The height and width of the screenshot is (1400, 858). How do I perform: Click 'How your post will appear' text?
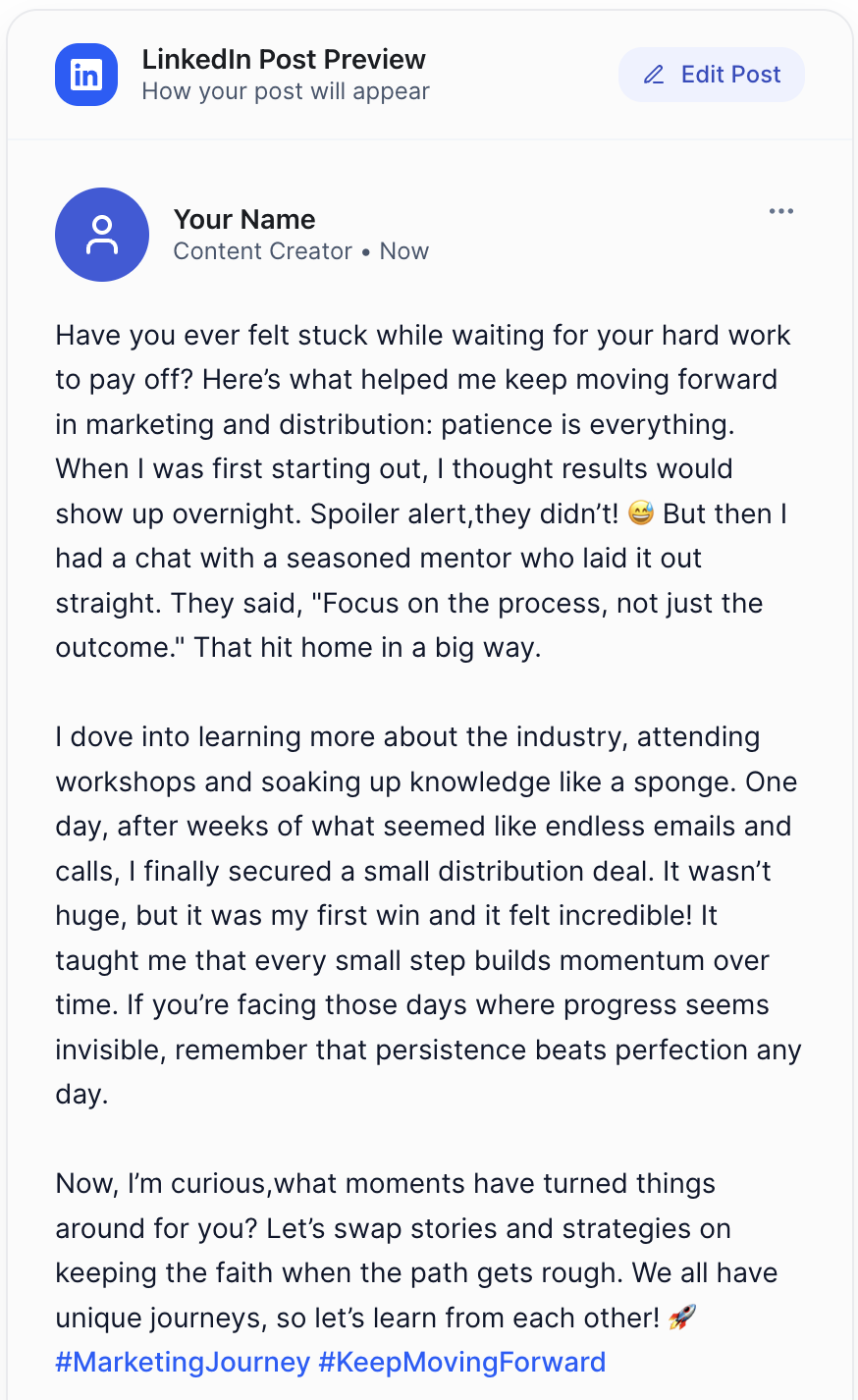coord(286,91)
